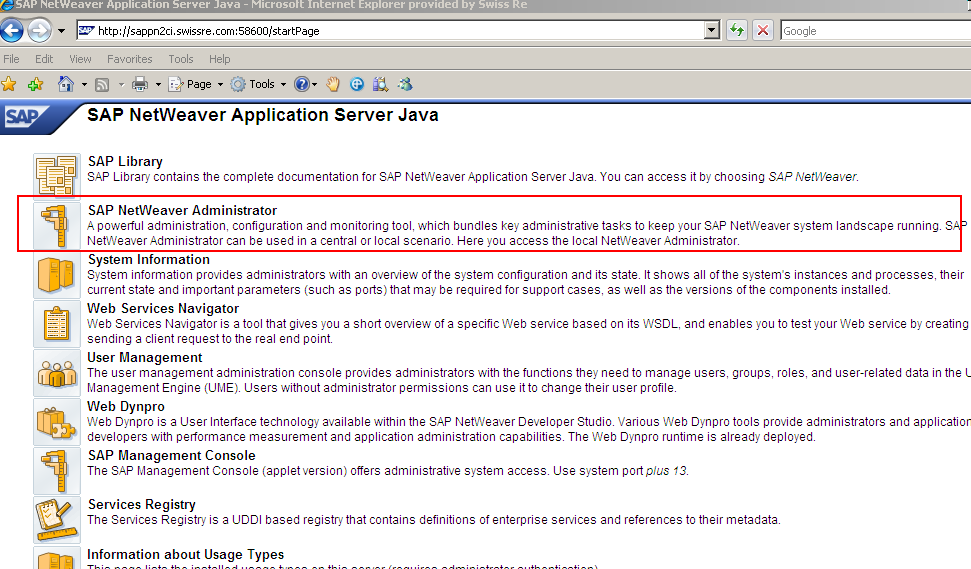The image size is (971, 569).
Task: Click the SAP Library icon
Action: point(56,176)
